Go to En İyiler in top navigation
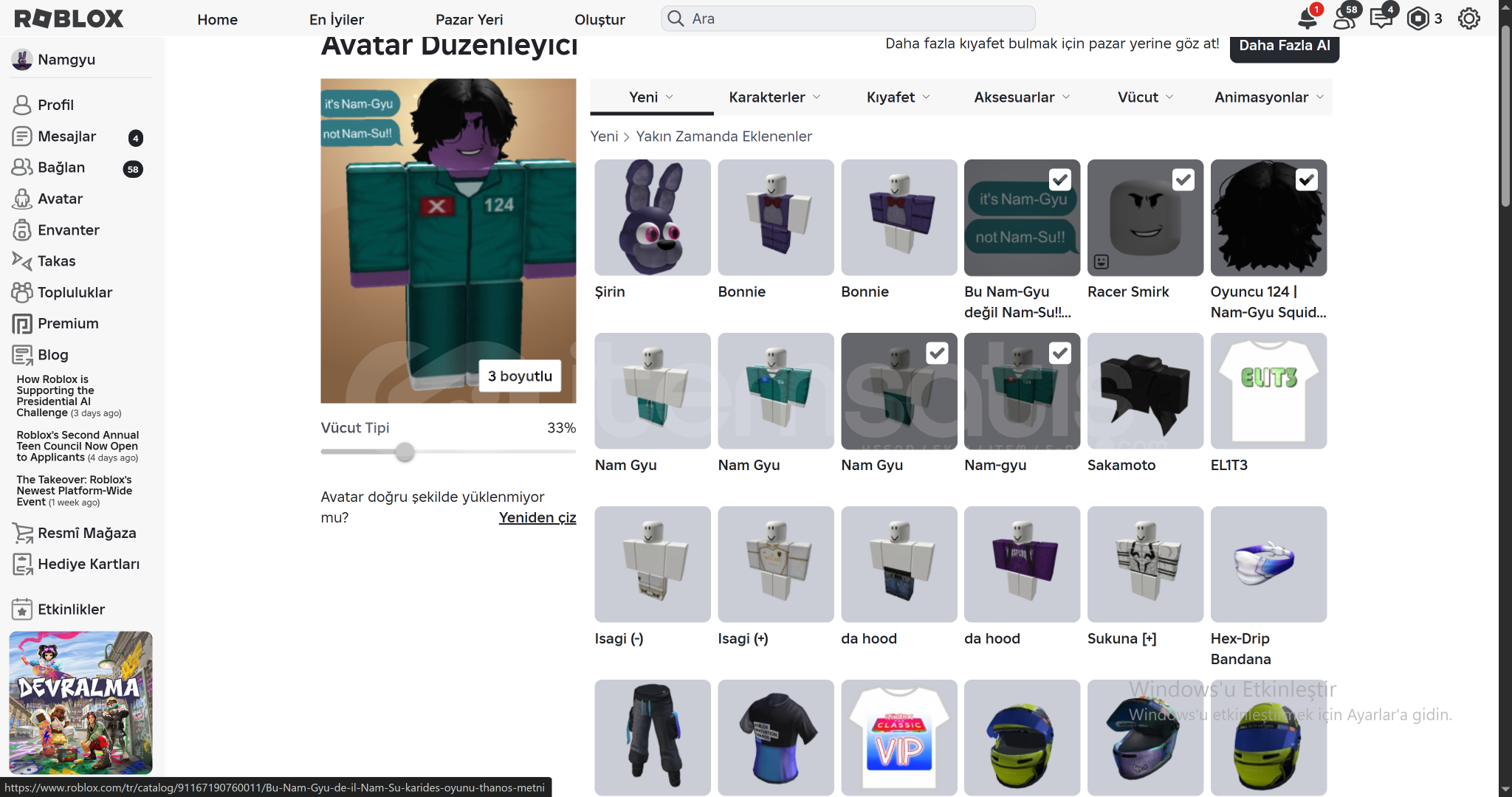 pos(337,19)
